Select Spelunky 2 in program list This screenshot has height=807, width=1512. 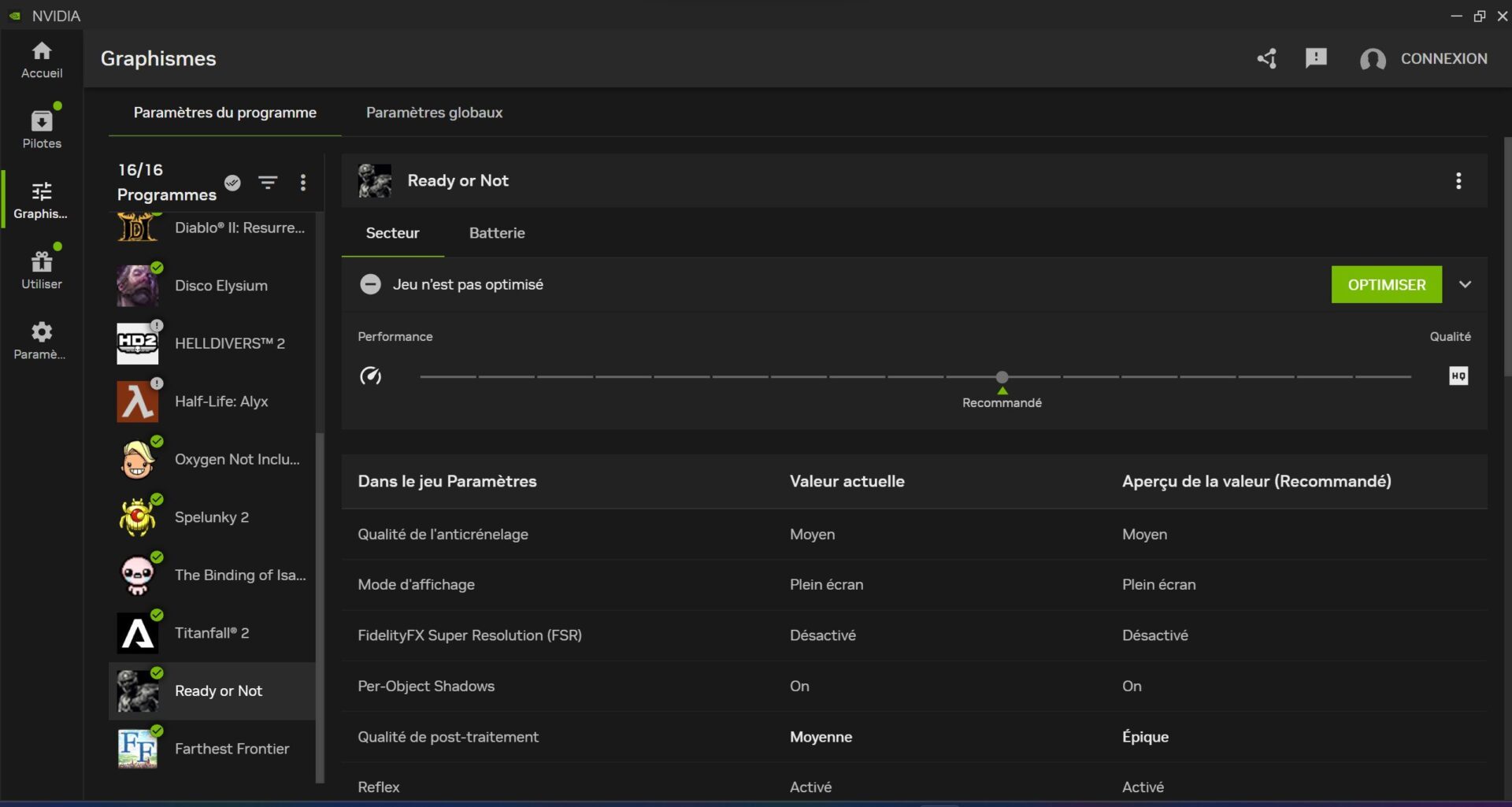212,517
